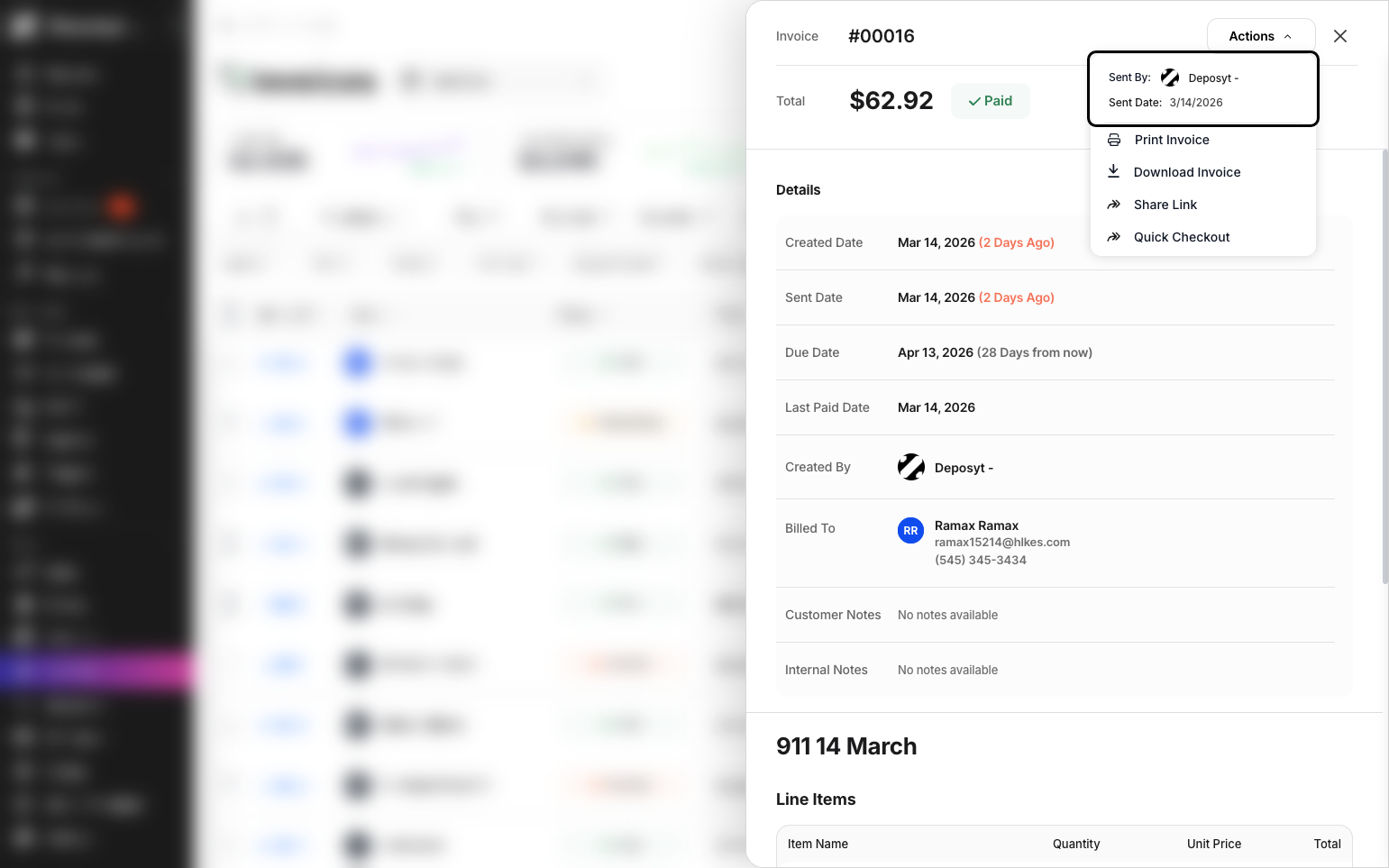
Task: Close the invoice panel with X
Action: [1340, 36]
